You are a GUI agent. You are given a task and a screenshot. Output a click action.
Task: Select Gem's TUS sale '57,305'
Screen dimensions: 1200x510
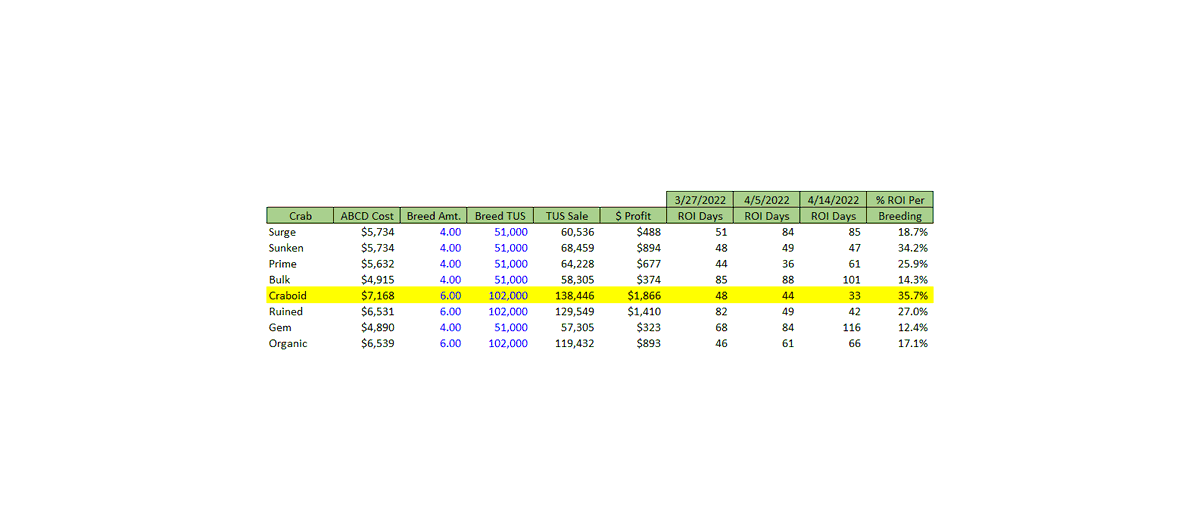pos(577,328)
